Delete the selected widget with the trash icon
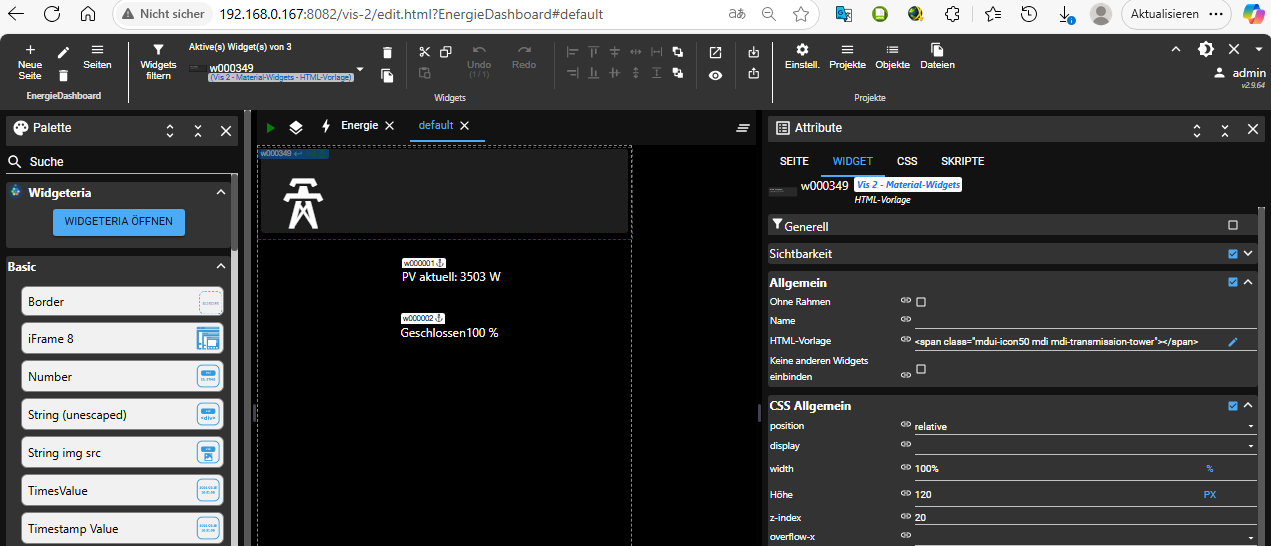 click(387, 53)
